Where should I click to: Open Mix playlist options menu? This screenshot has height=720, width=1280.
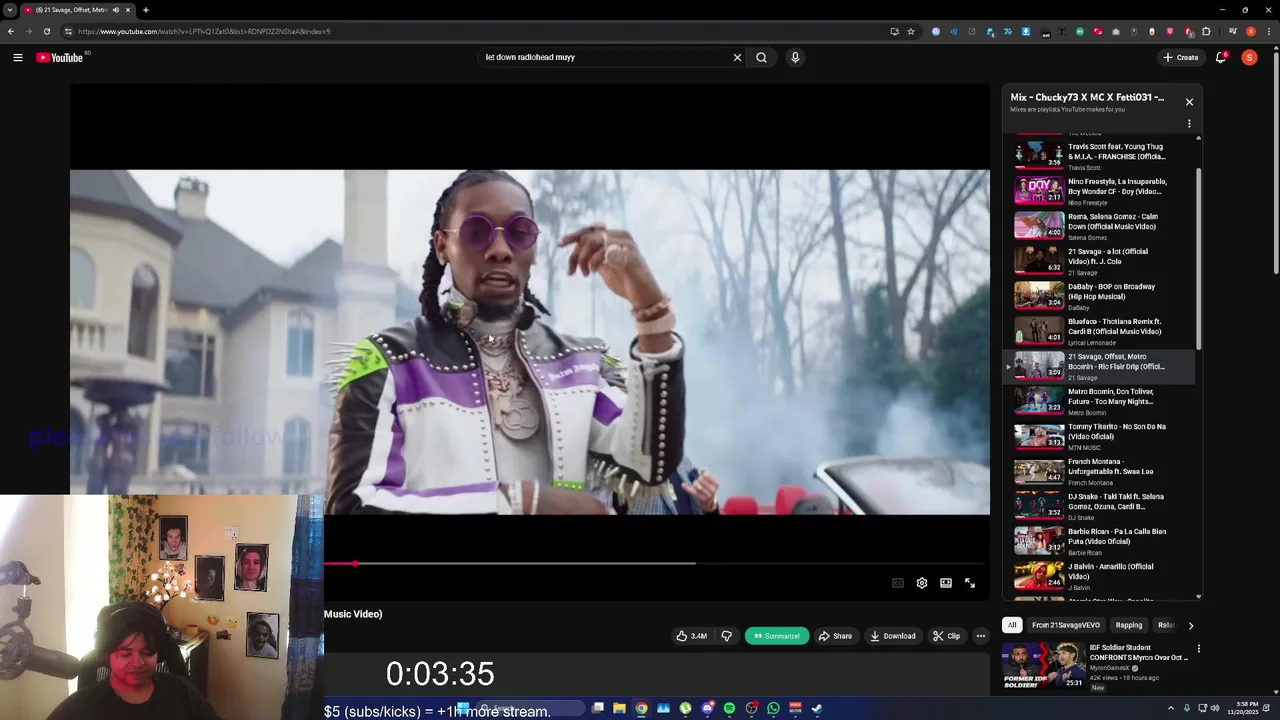click(1189, 124)
